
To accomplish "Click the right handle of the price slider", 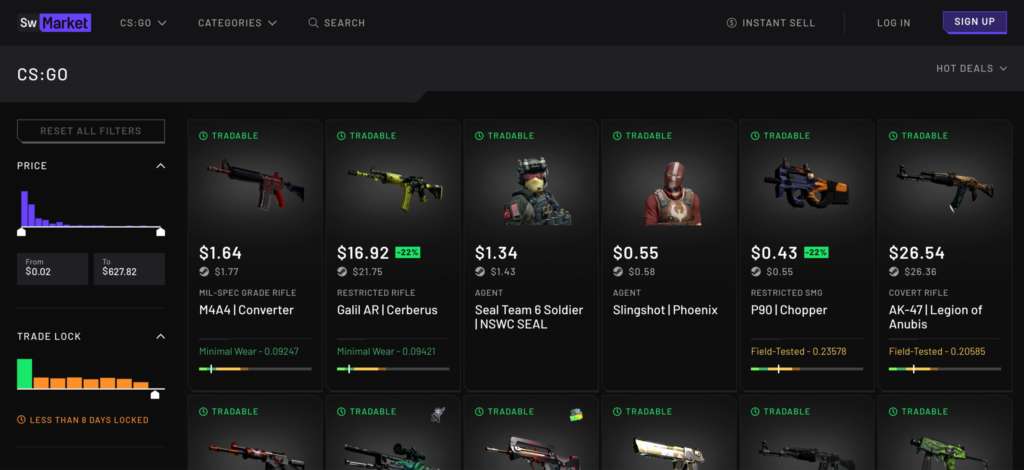I will click(x=161, y=232).
